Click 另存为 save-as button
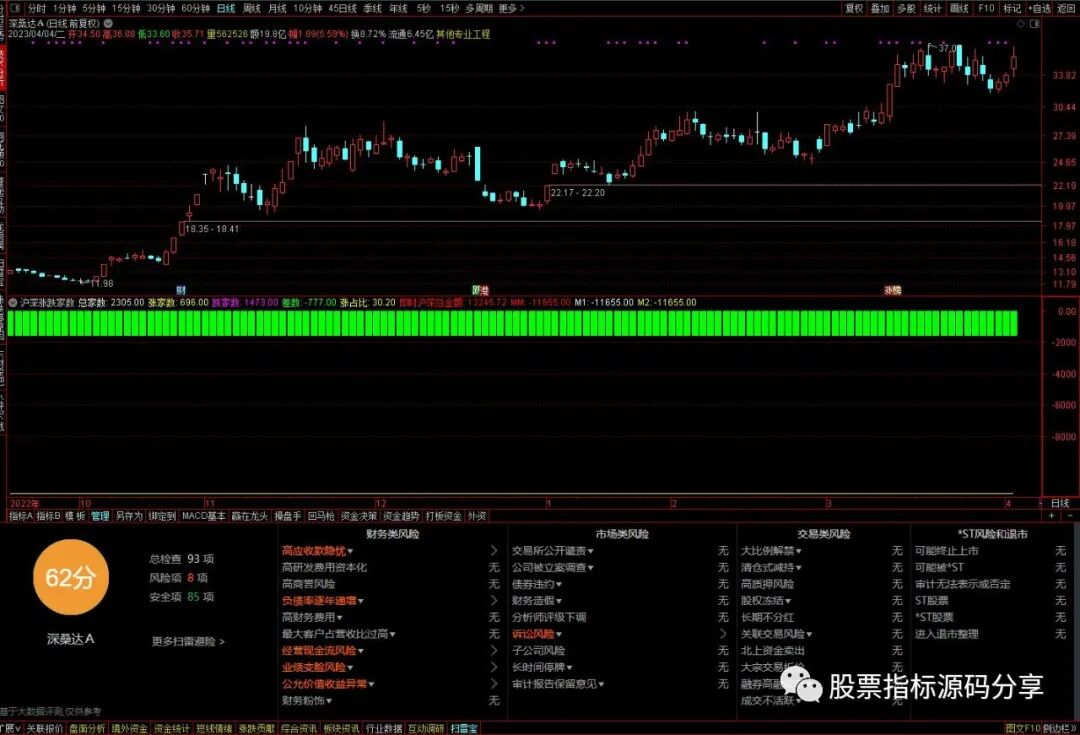The image size is (1080, 735). [129, 516]
